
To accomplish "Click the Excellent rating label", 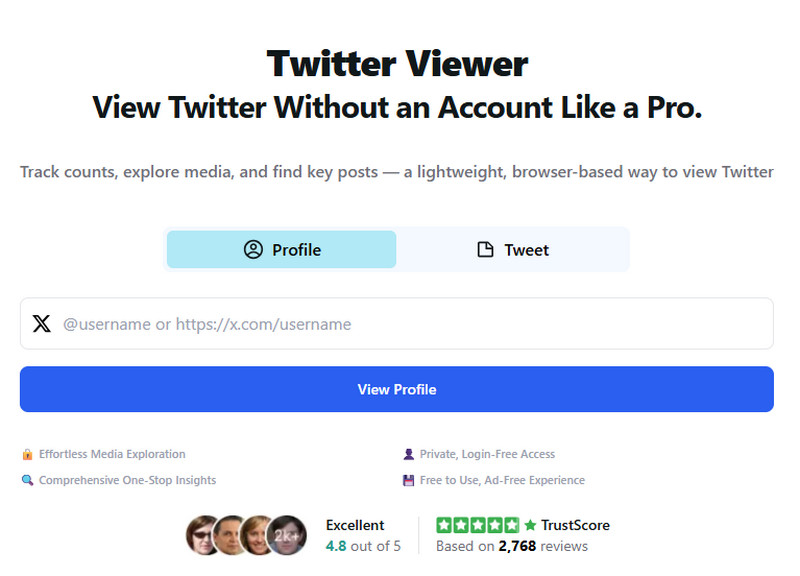I will 355,525.
